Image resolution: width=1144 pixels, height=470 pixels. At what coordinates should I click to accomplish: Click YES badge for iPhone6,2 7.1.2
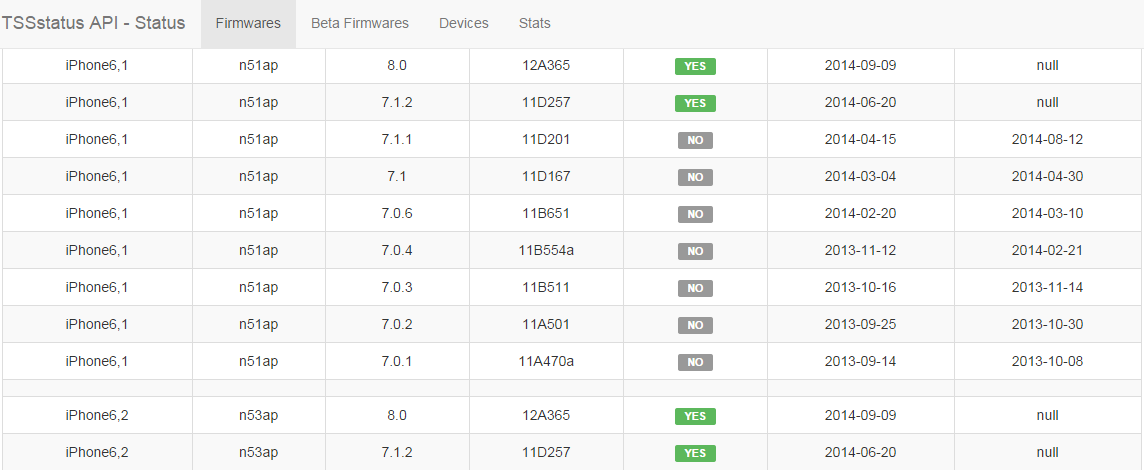(x=695, y=454)
